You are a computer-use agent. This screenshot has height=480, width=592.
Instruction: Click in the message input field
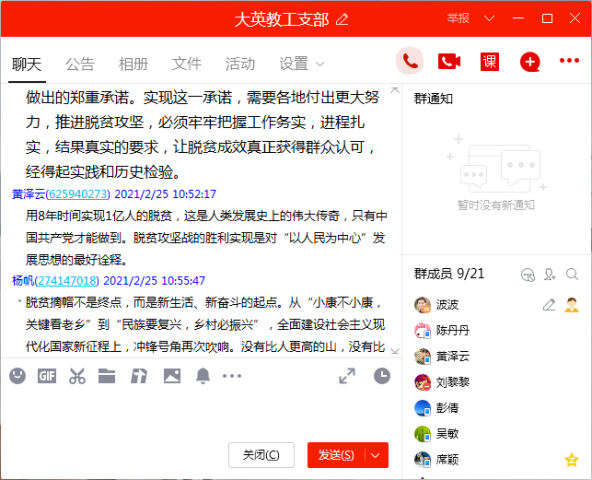coord(200,414)
